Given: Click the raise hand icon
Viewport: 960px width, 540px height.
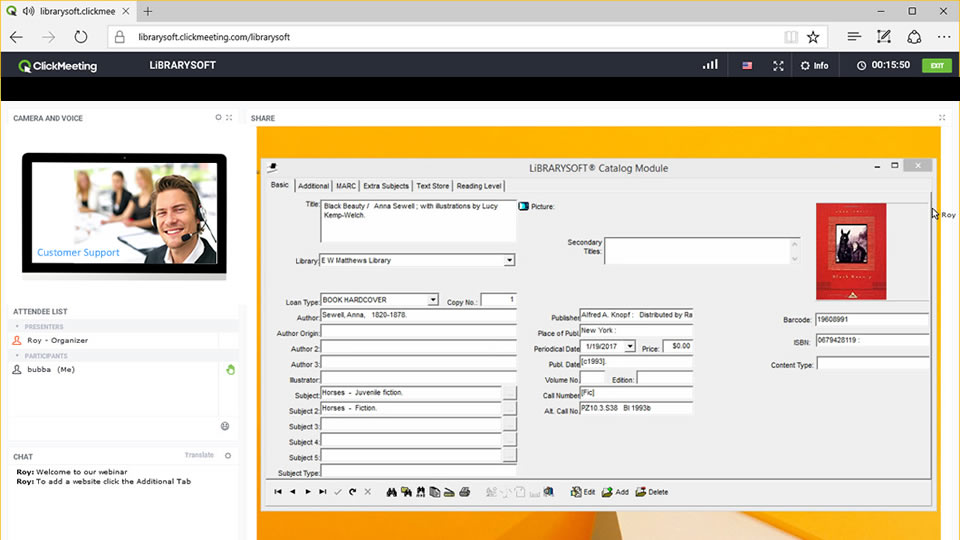Looking at the screenshot, I should [230, 370].
